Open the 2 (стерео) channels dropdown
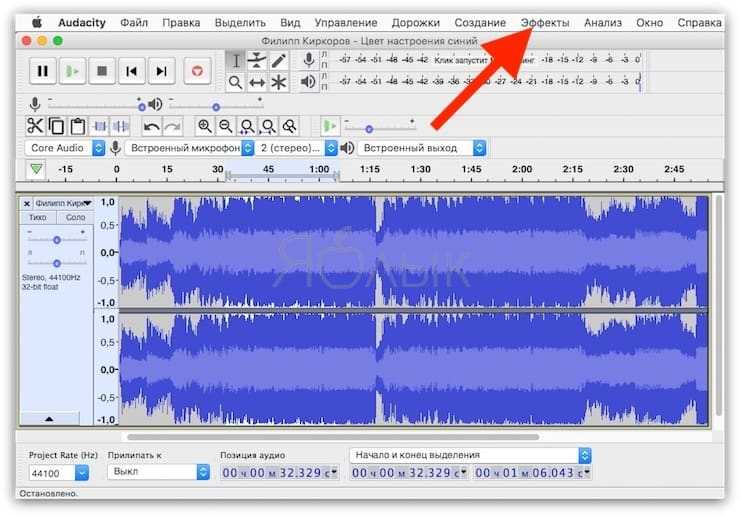 pos(296,148)
